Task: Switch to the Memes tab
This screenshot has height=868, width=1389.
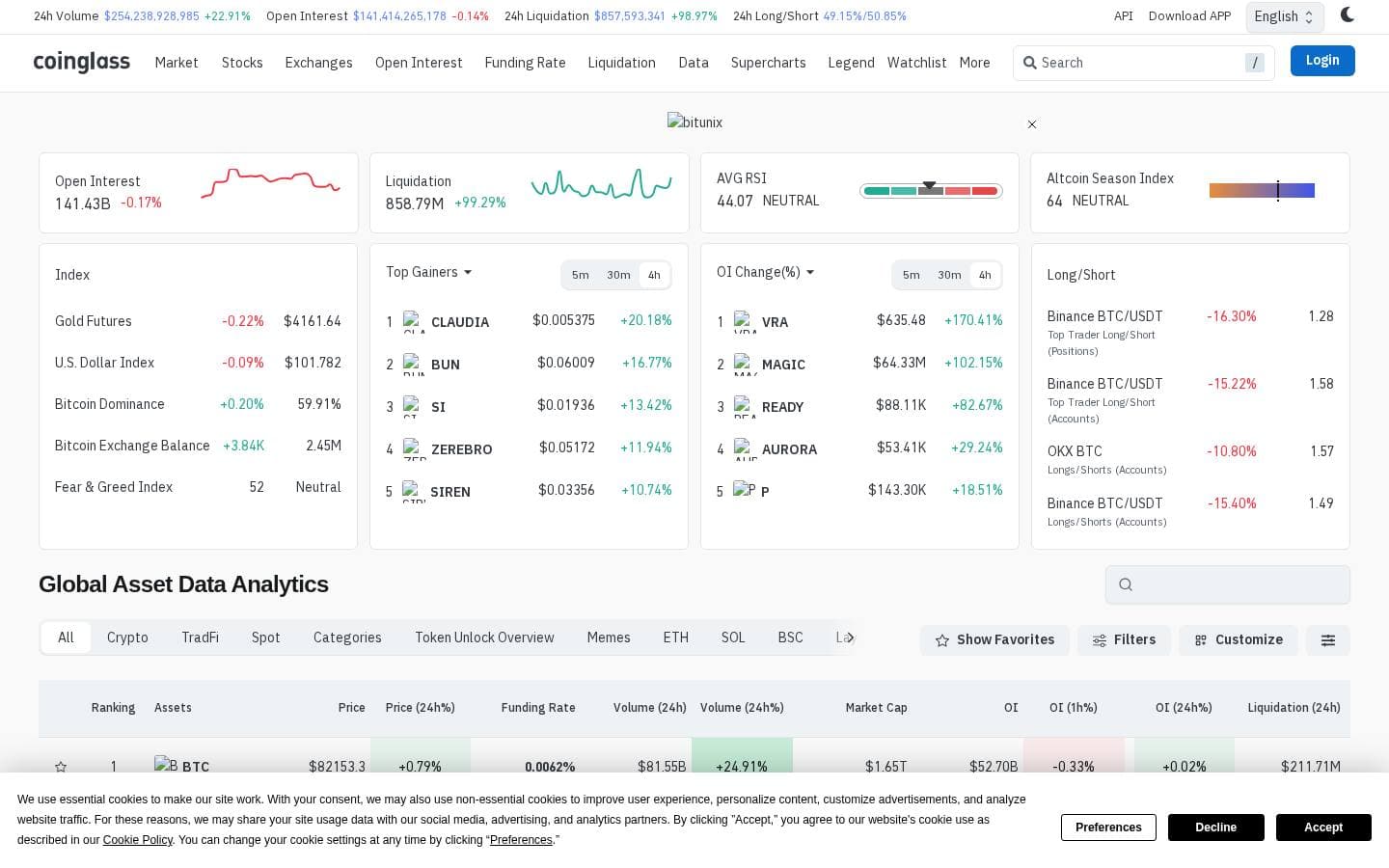Action: [x=609, y=637]
